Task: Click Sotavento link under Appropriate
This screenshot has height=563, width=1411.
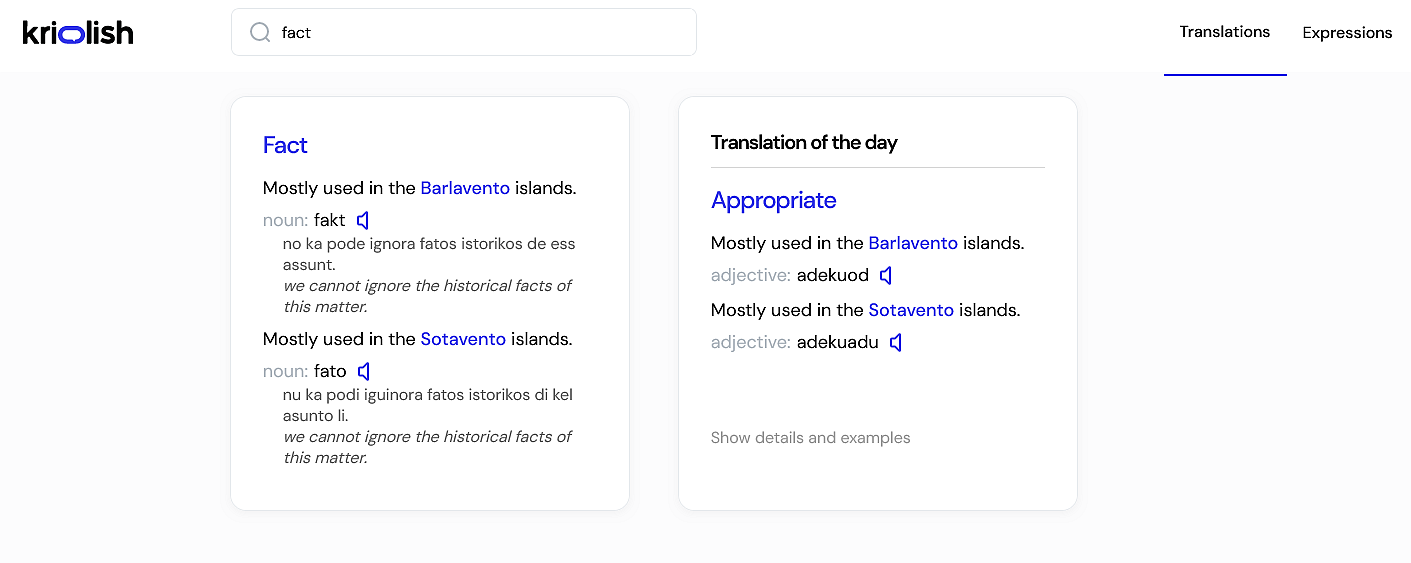Action: pos(911,310)
